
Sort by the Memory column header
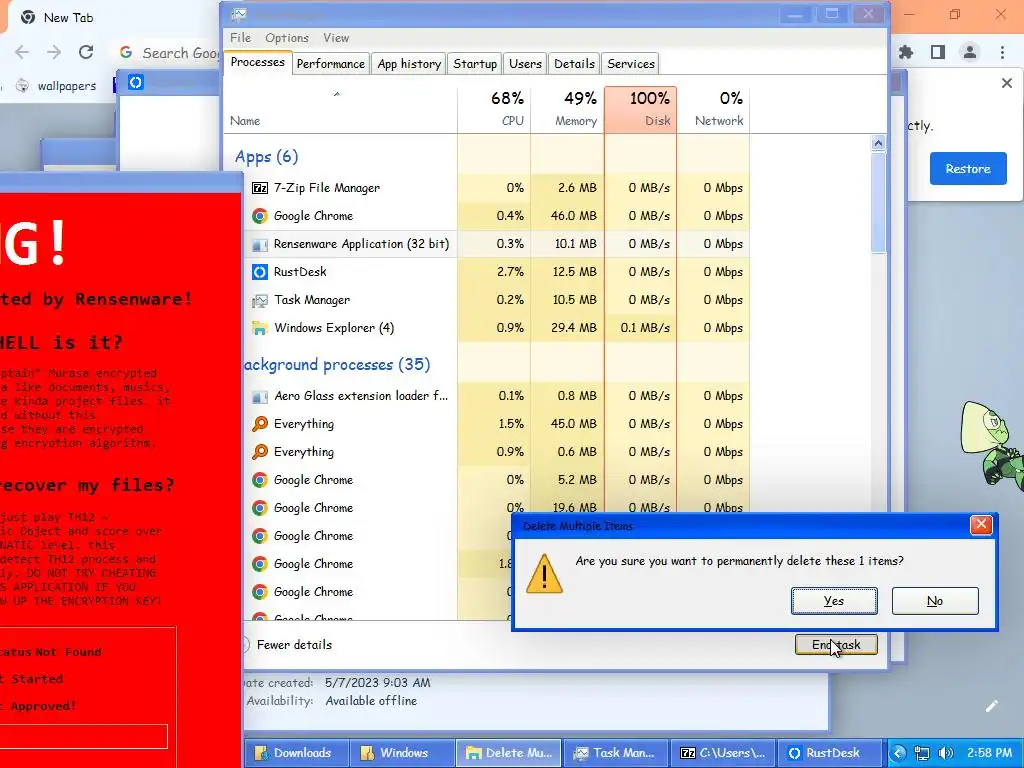coord(567,110)
